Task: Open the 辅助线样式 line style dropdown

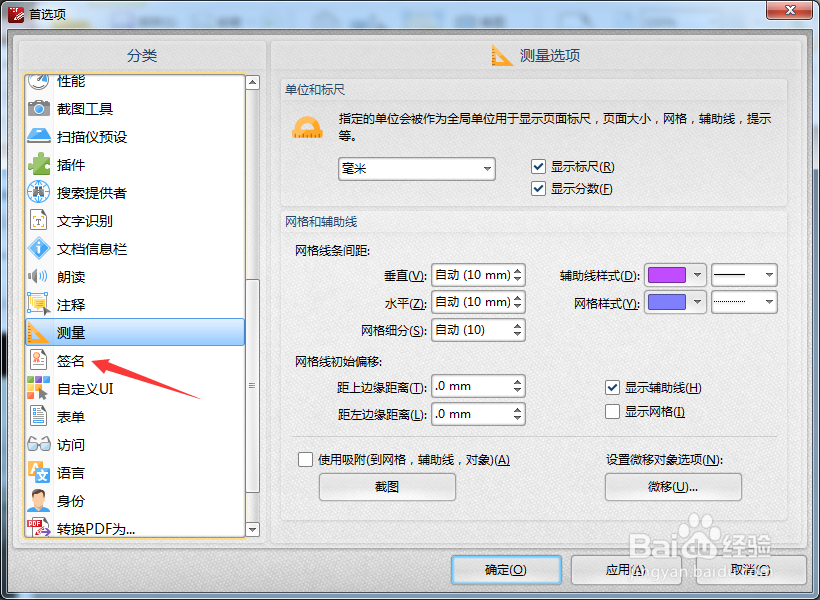Action: coord(744,275)
